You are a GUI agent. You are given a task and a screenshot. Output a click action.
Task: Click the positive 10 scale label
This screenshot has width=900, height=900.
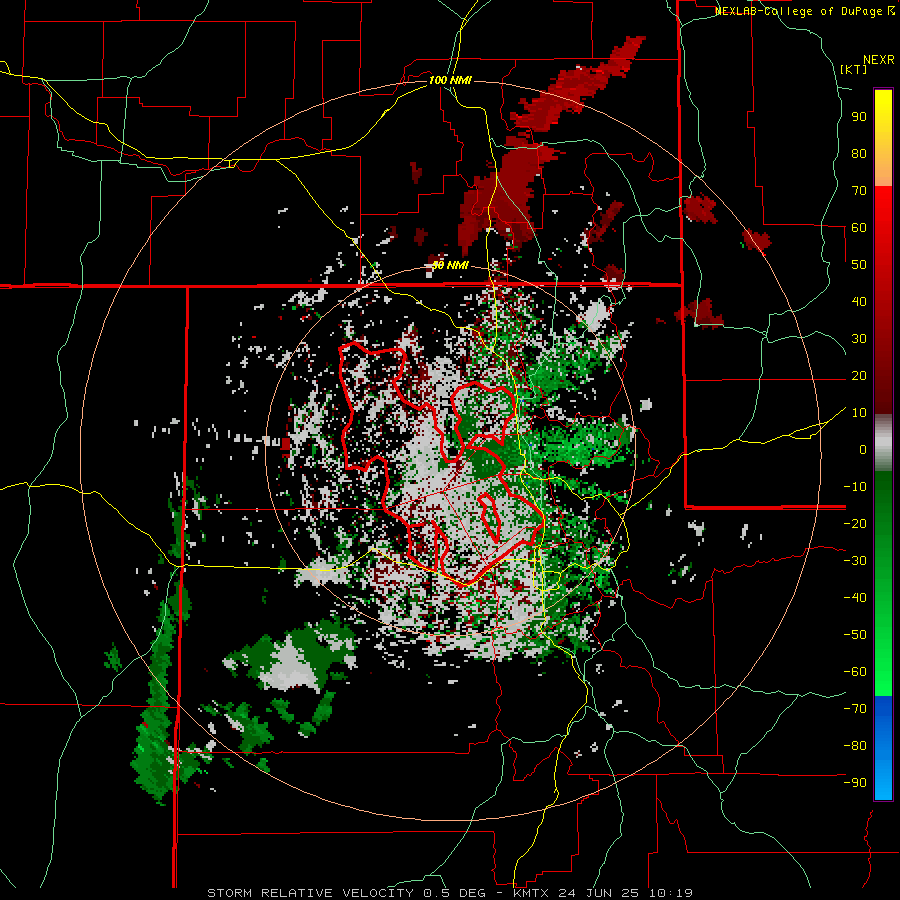click(x=859, y=413)
